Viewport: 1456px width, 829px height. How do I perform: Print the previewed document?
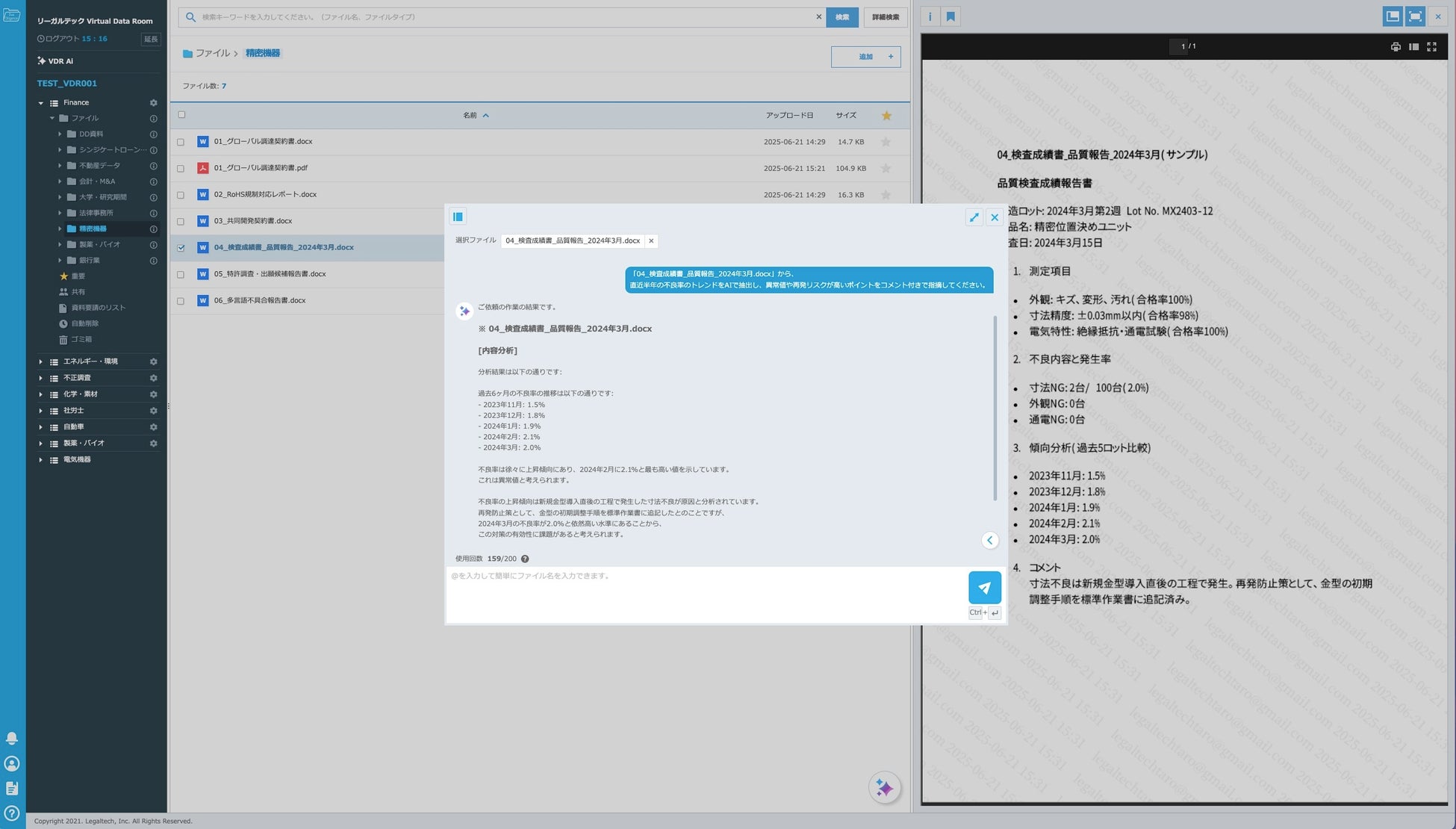click(1395, 46)
